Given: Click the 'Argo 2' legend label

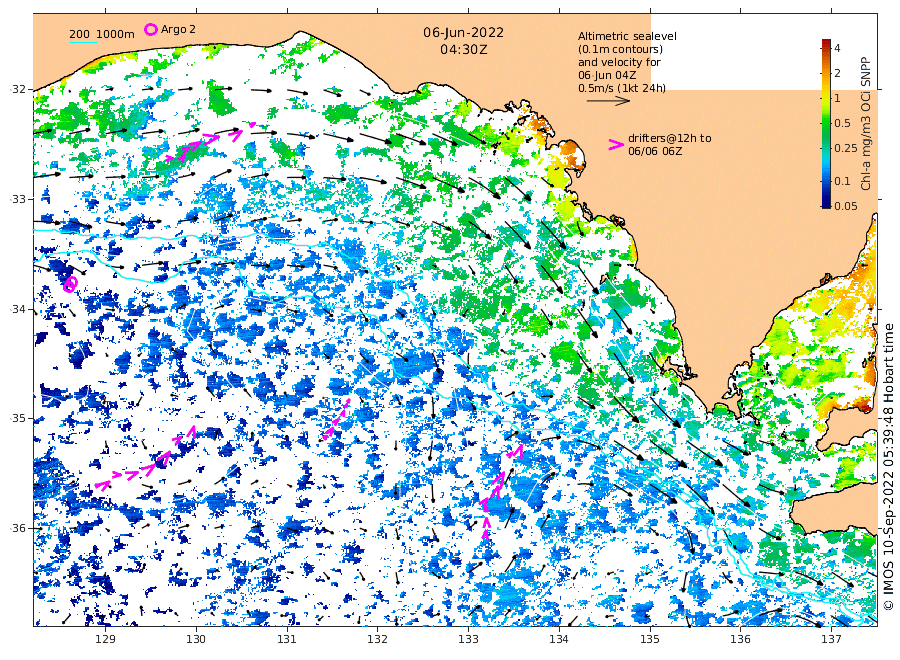Looking at the screenshot, I should (x=178, y=29).
